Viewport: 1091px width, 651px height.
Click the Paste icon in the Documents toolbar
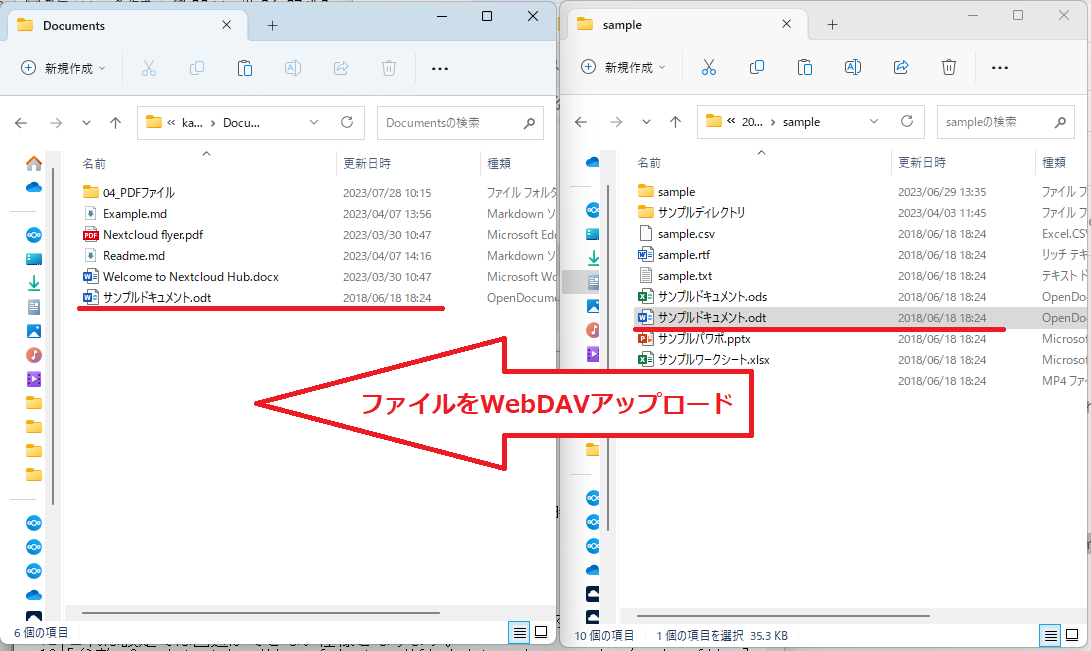coord(244,67)
